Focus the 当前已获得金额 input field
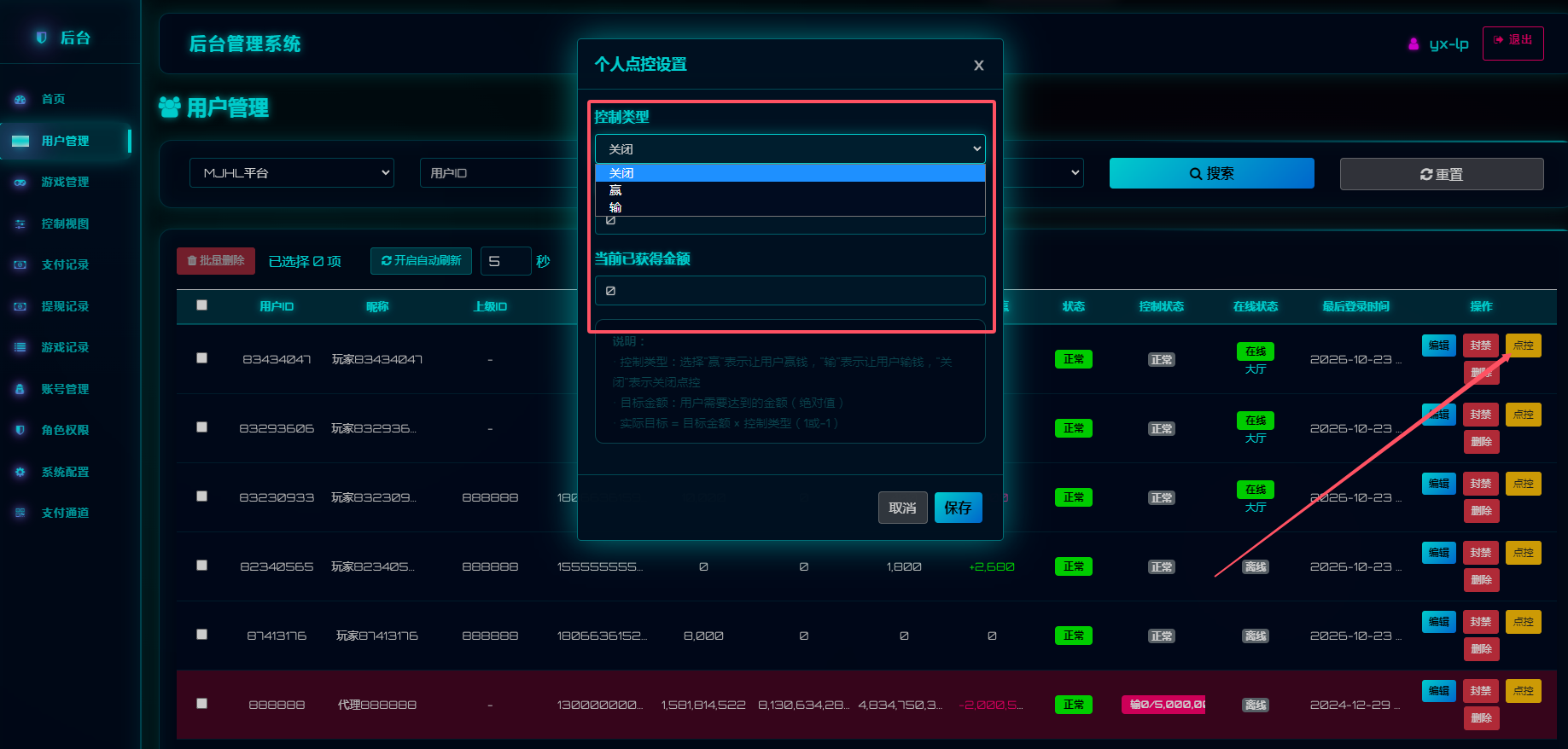This screenshot has height=749, width=1568. pyautogui.click(x=790, y=290)
